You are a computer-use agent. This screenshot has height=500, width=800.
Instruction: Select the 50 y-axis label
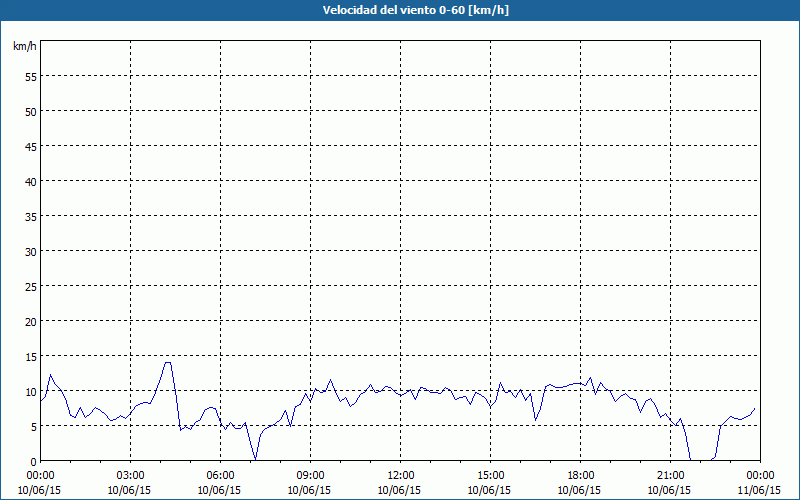pyautogui.click(x=31, y=111)
